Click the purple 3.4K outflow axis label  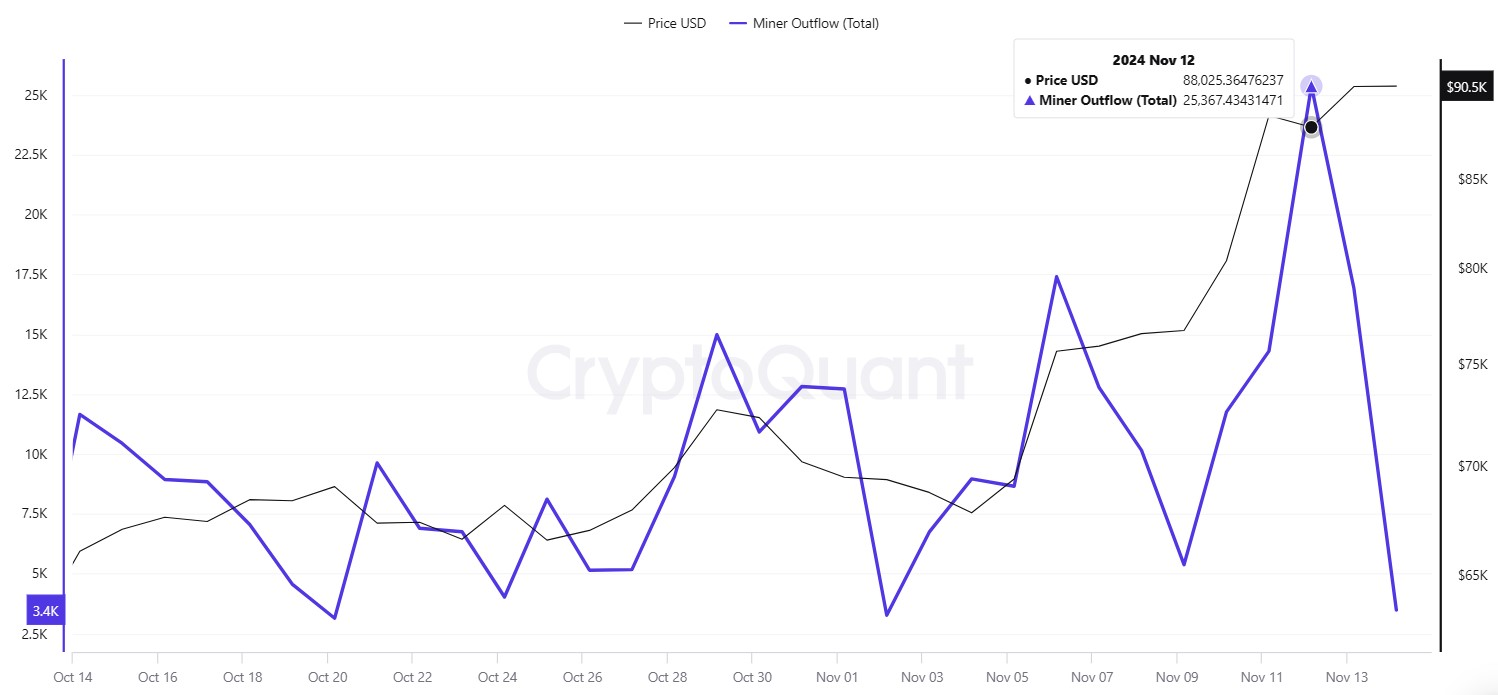[x=46, y=610]
